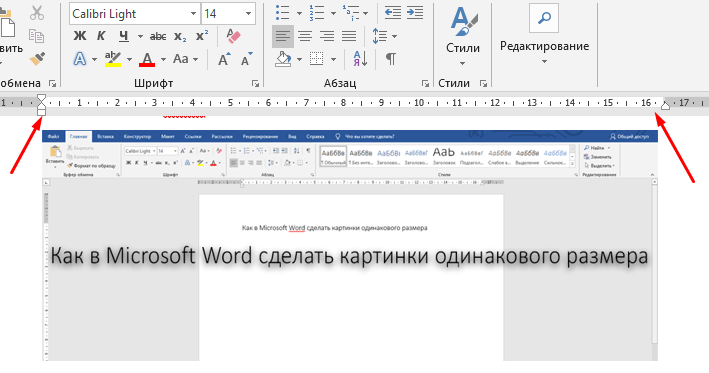The width and height of the screenshot is (709, 373).
Task: Click the Increase Indent icon
Action: pyautogui.click(x=415, y=13)
